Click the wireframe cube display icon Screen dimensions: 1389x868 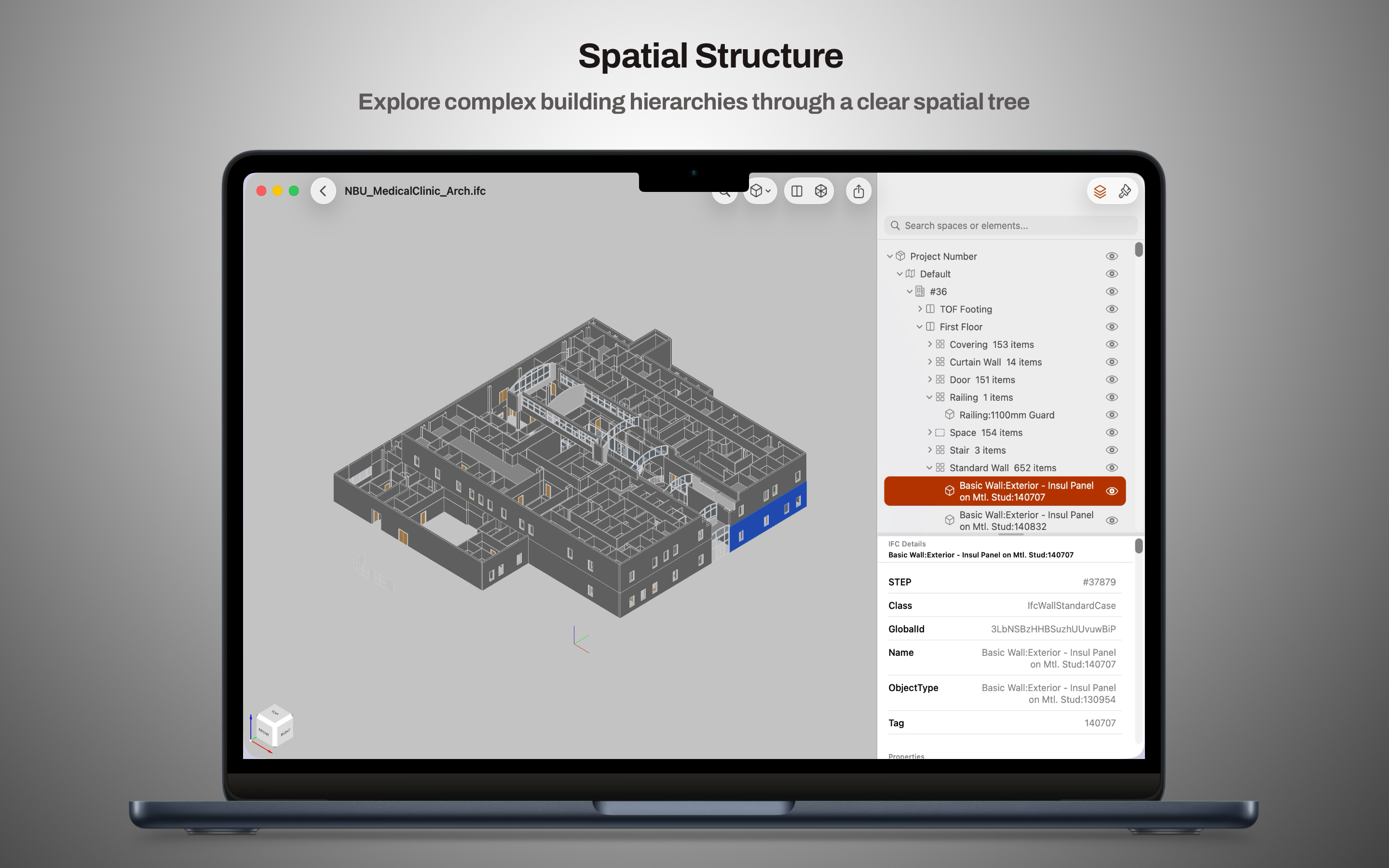[x=821, y=191]
